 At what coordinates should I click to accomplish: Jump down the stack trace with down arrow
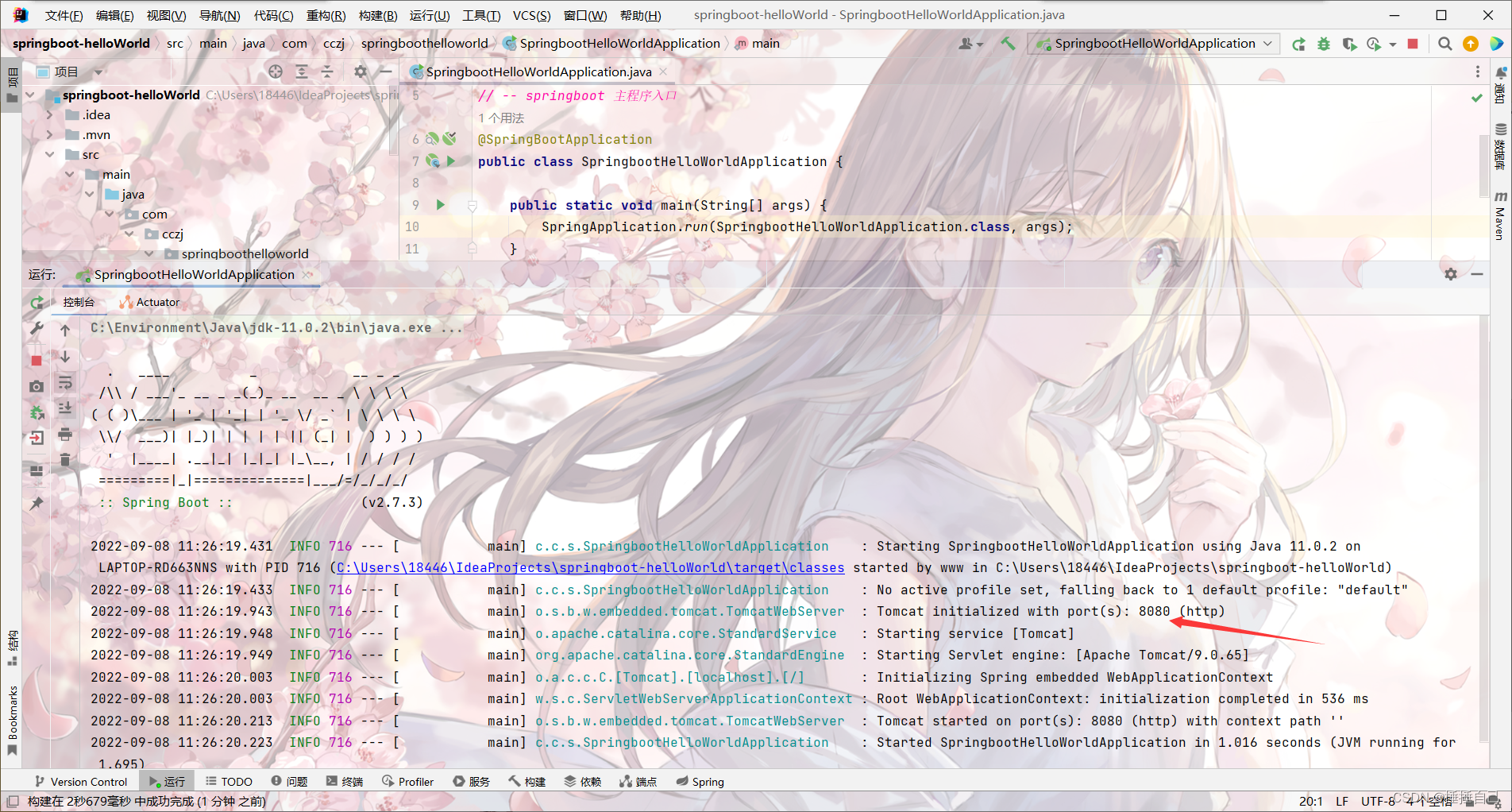[65, 358]
